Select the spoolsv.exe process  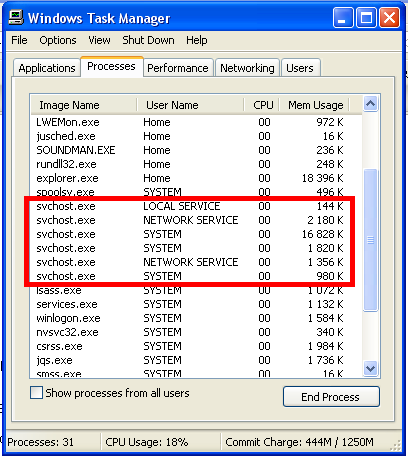(x=196, y=192)
